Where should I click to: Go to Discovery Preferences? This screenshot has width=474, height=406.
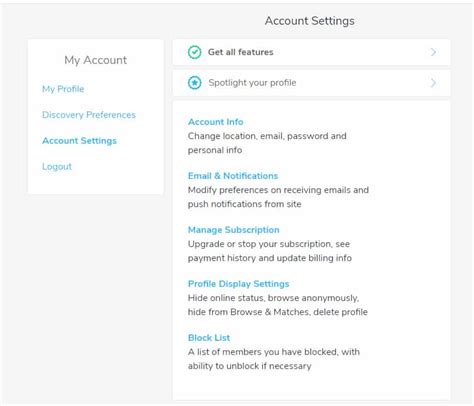point(89,115)
